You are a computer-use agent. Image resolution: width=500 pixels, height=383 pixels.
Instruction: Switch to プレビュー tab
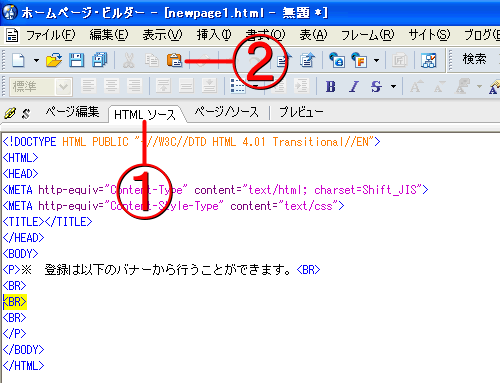301,112
